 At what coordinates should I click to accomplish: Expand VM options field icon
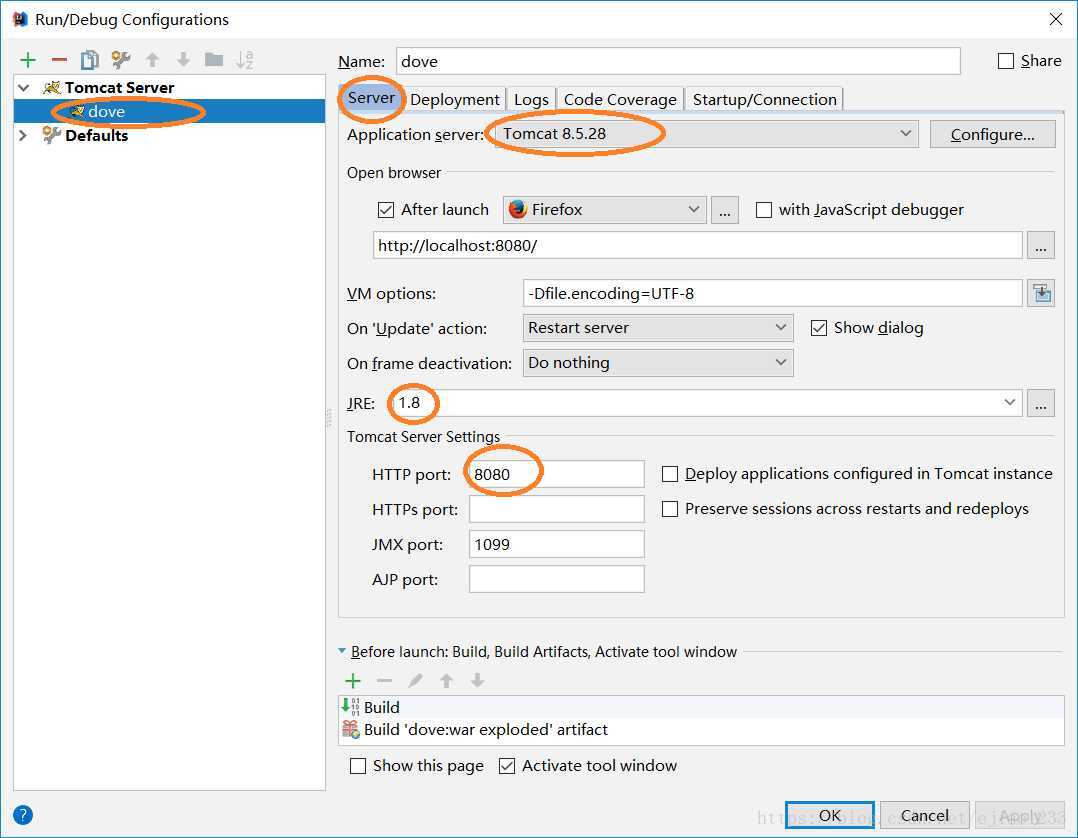(x=1042, y=294)
